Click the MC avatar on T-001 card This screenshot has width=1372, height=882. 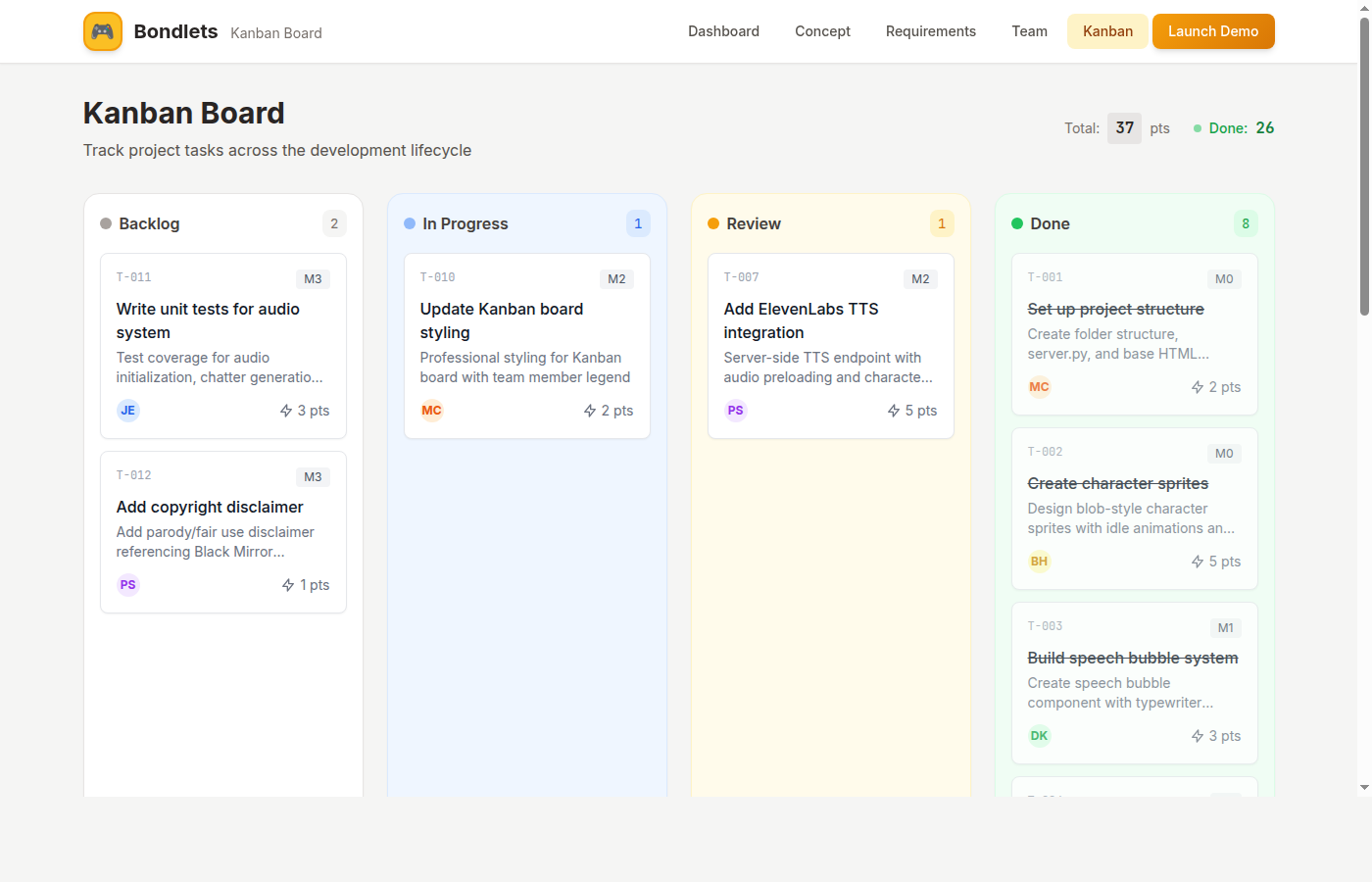click(x=1040, y=387)
